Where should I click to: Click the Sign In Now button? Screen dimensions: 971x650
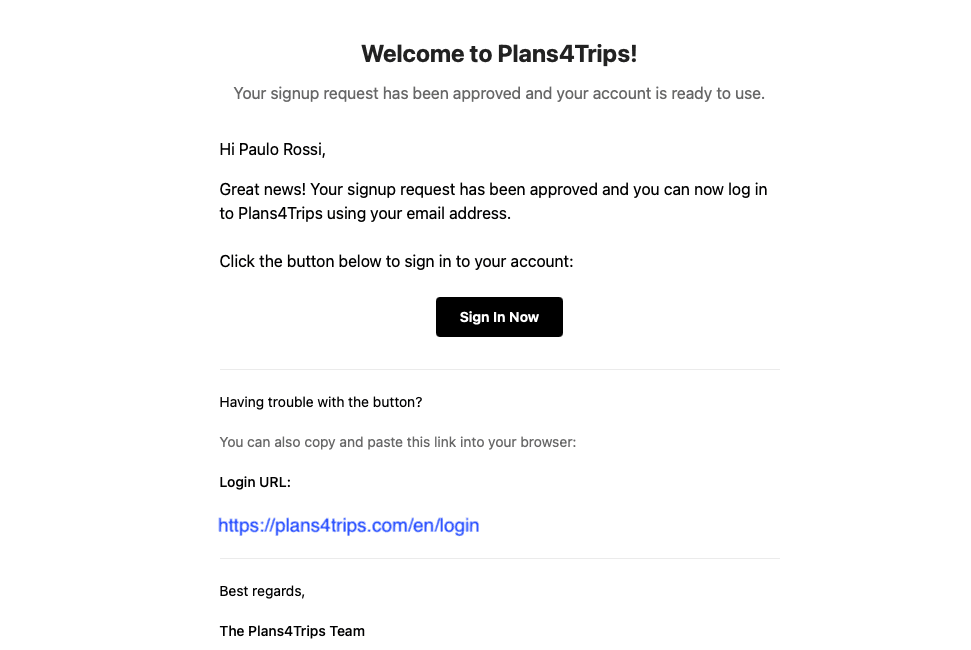[x=499, y=316]
